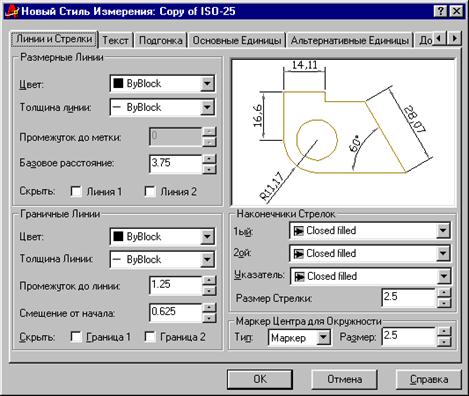Close the dialog with the X button
The height and width of the screenshot is (396, 469).
pyautogui.click(x=456, y=12)
